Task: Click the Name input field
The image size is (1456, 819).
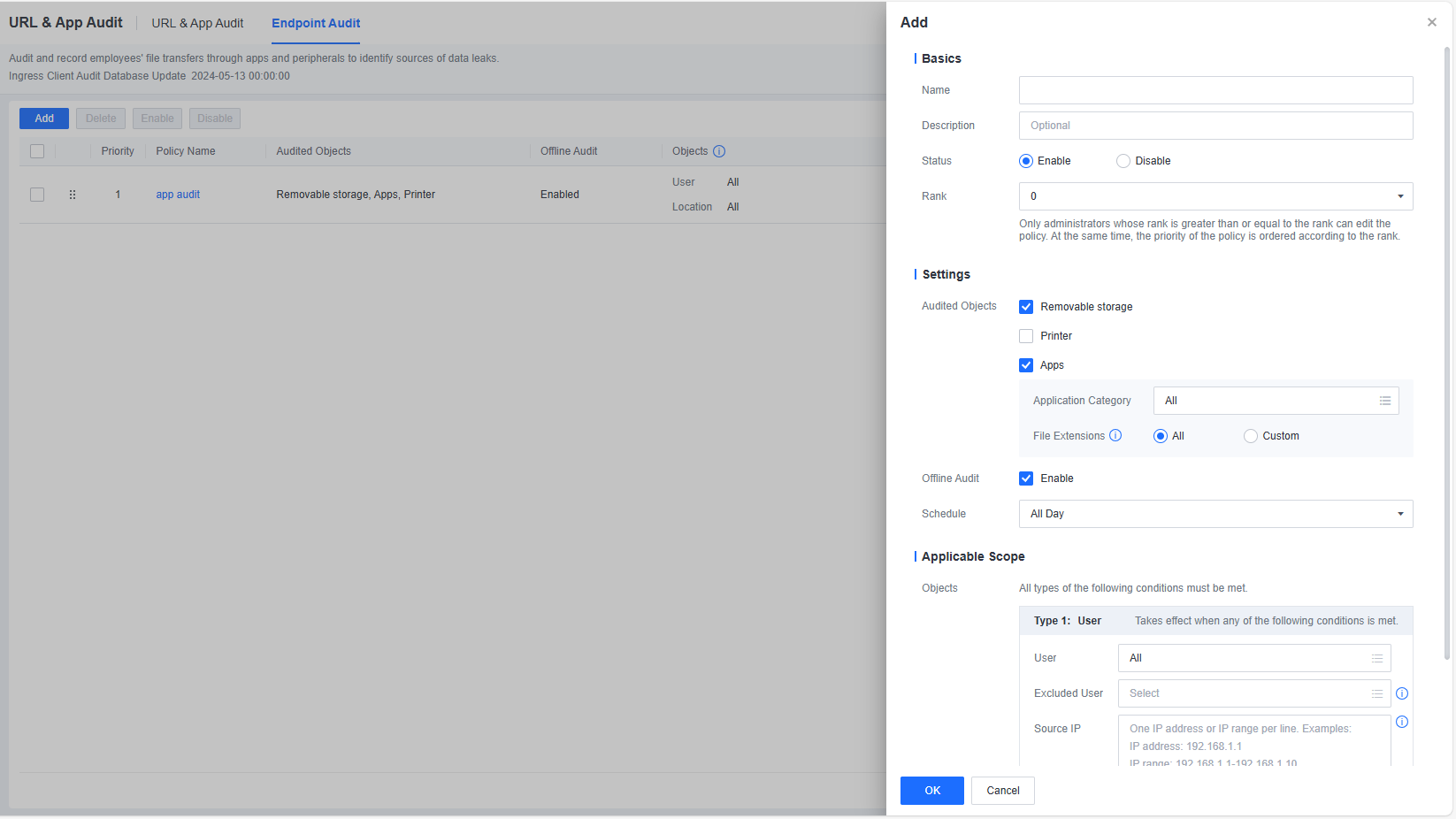Action: click(x=1215, y=90)
